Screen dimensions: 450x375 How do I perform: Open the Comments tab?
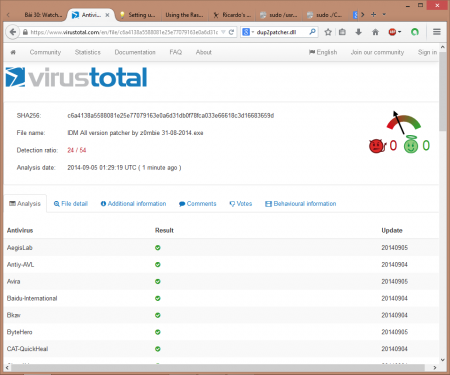point(198,204)
